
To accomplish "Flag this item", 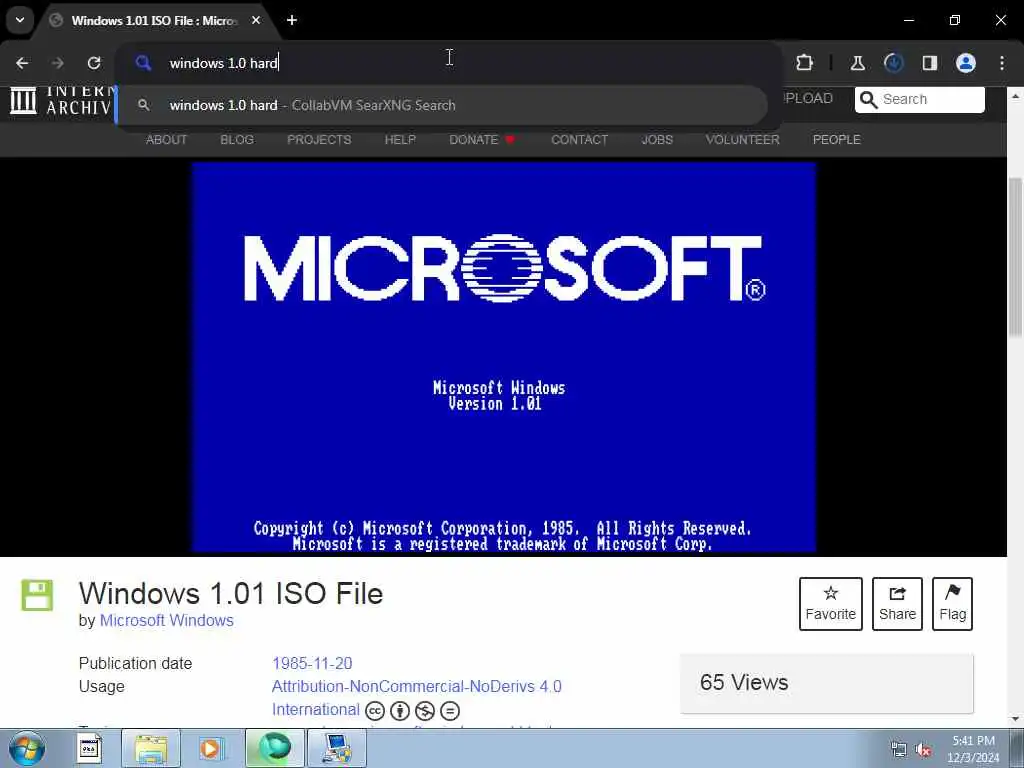I will coord(952,603).
